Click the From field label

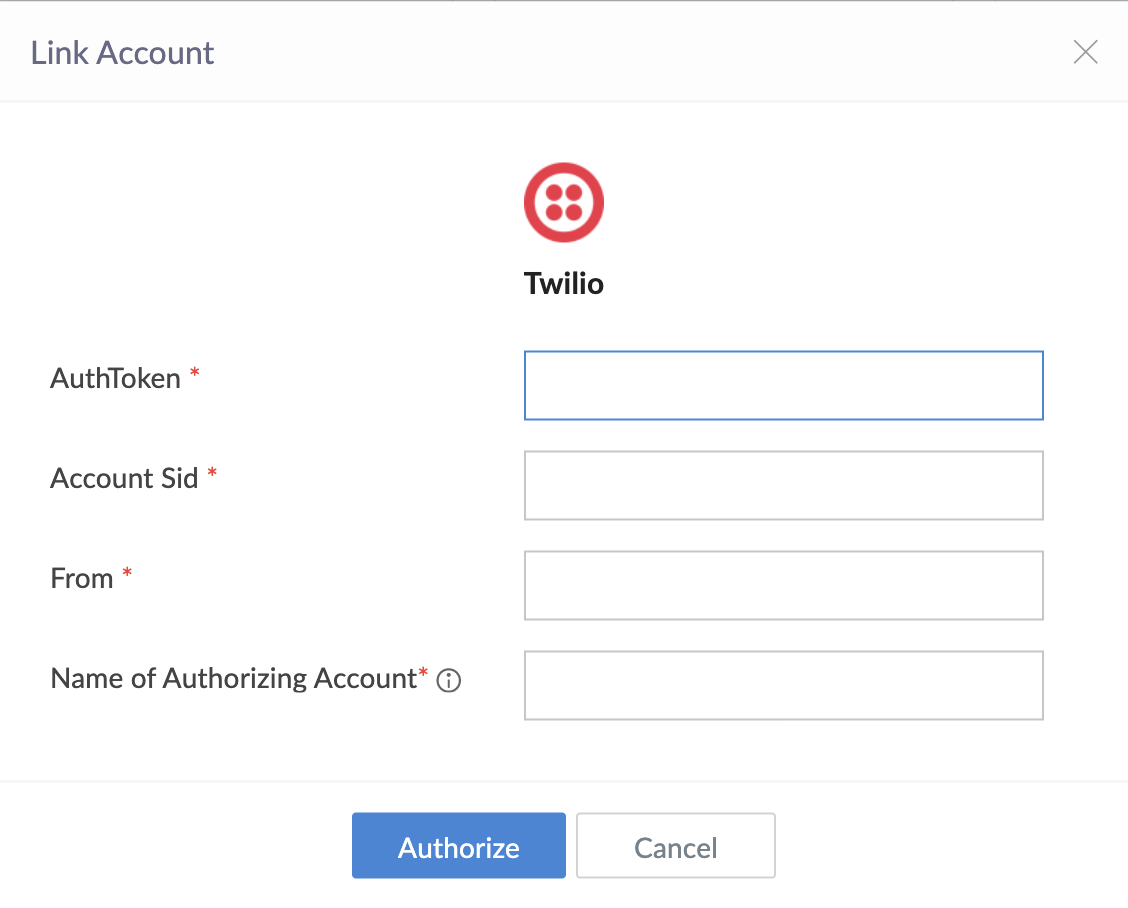coord(81,578)
